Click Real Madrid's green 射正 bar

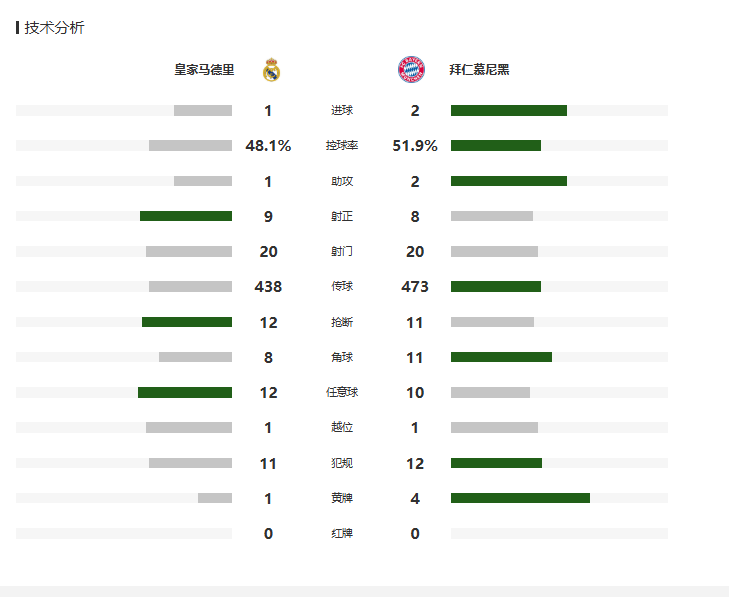click(x=186, y=216)
